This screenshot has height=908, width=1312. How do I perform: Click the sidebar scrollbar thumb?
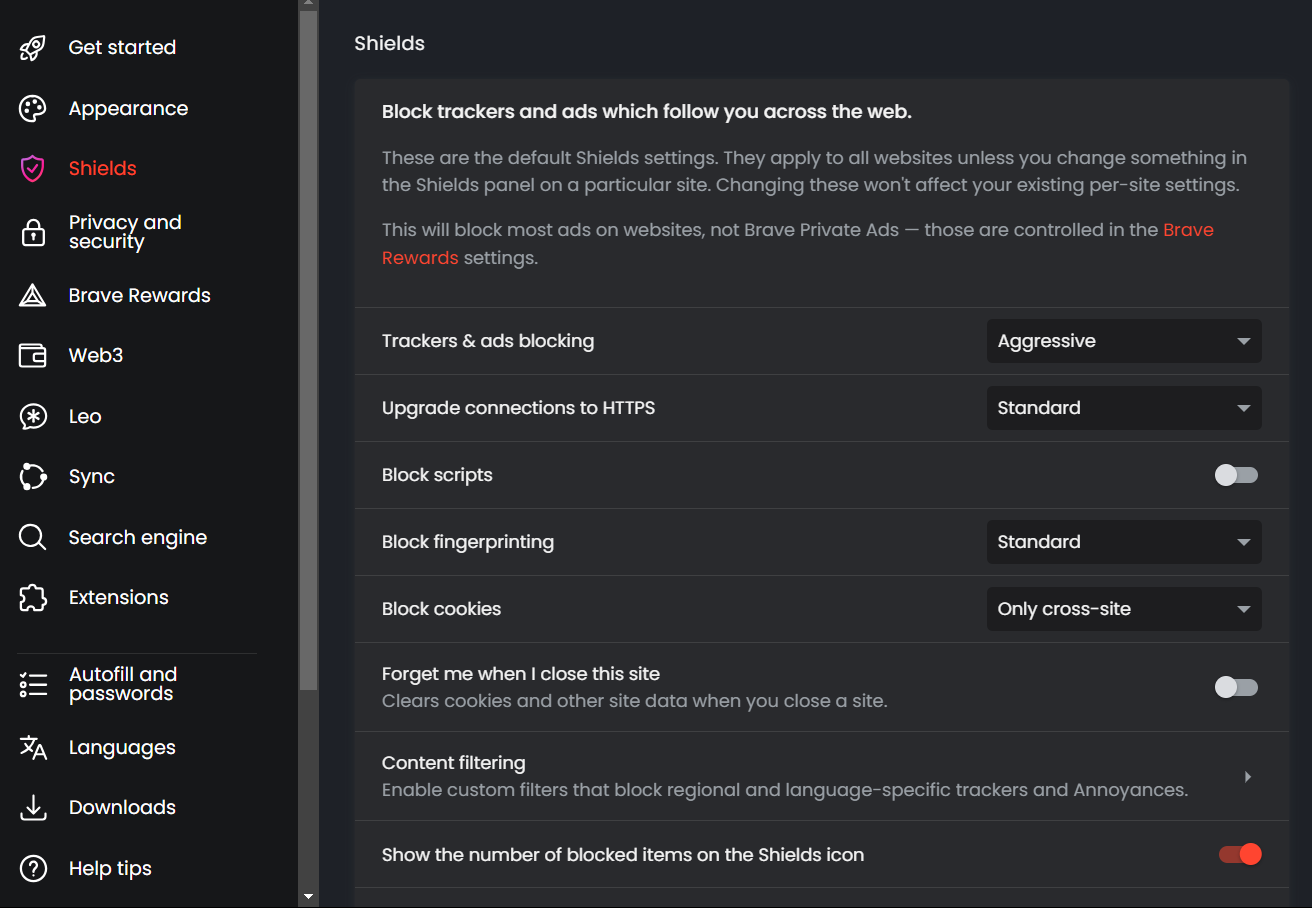pos(308,350)
